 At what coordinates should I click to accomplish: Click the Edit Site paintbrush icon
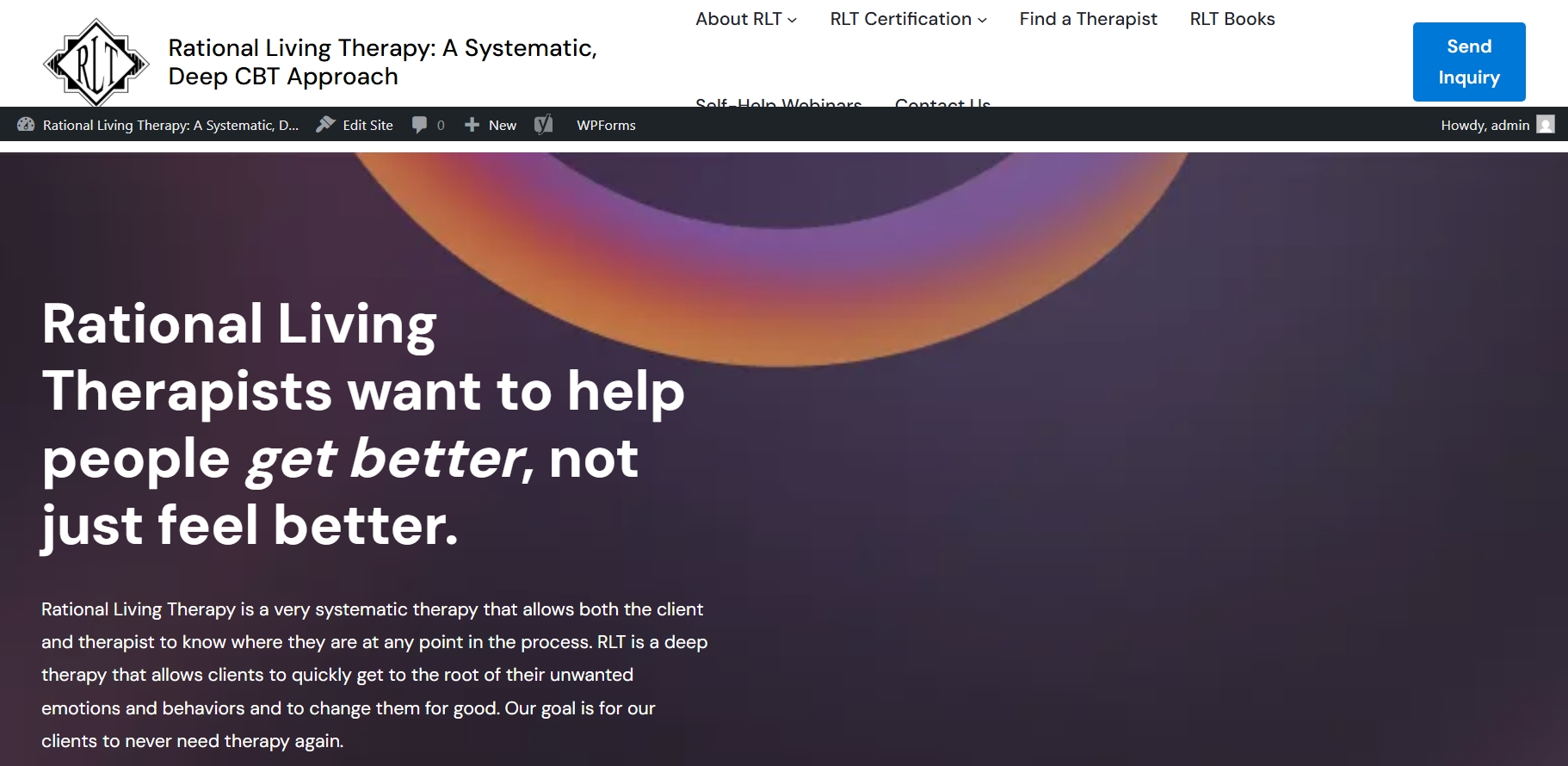click(x=325, y=125)
